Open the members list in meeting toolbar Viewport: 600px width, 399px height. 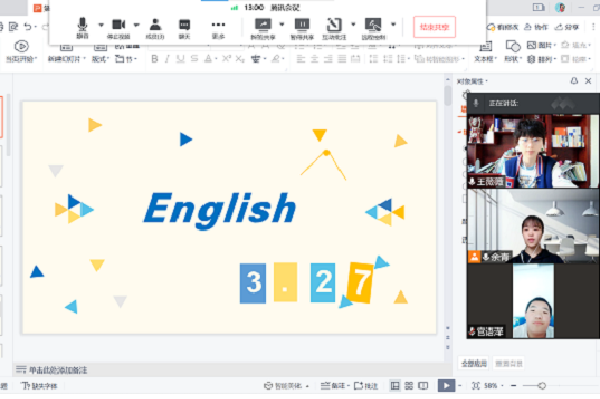[x=155, y=28]
